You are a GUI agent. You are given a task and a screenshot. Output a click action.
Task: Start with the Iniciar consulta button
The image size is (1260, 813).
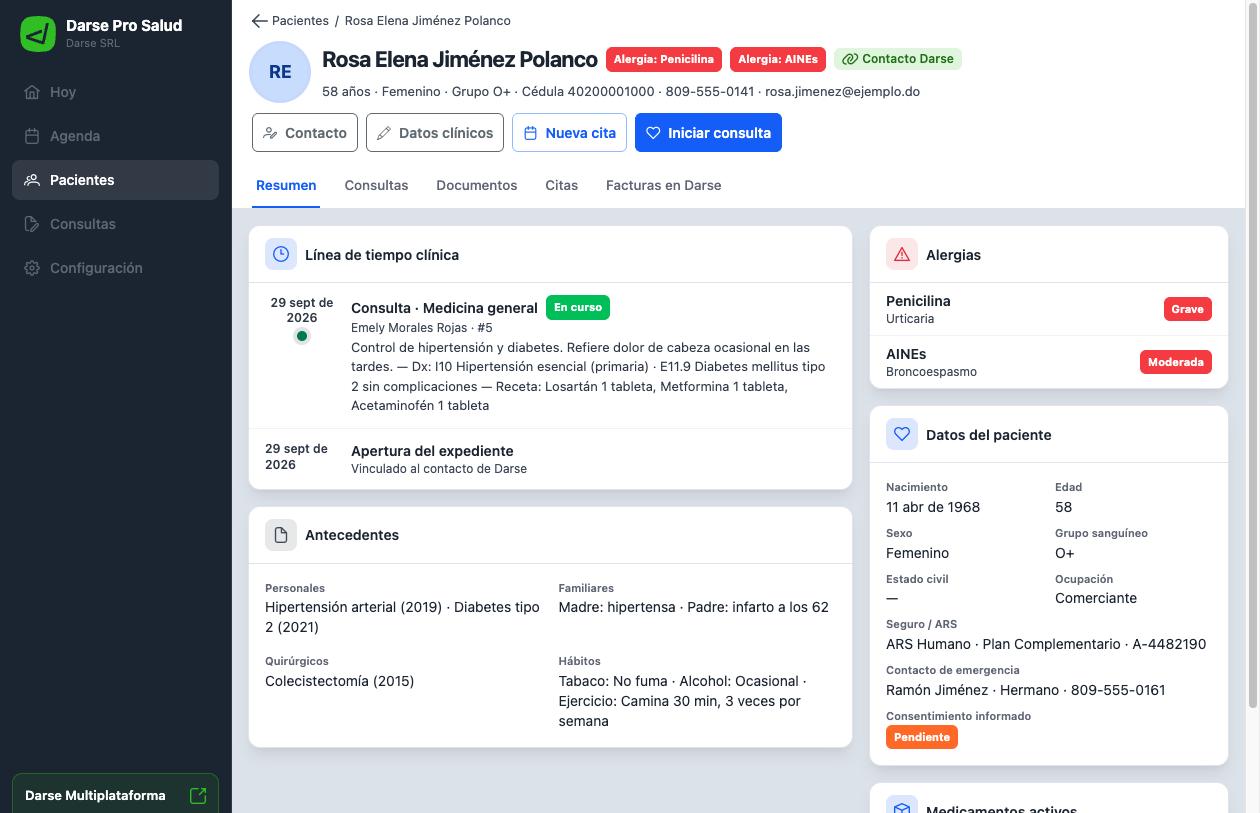pos(708,133)
